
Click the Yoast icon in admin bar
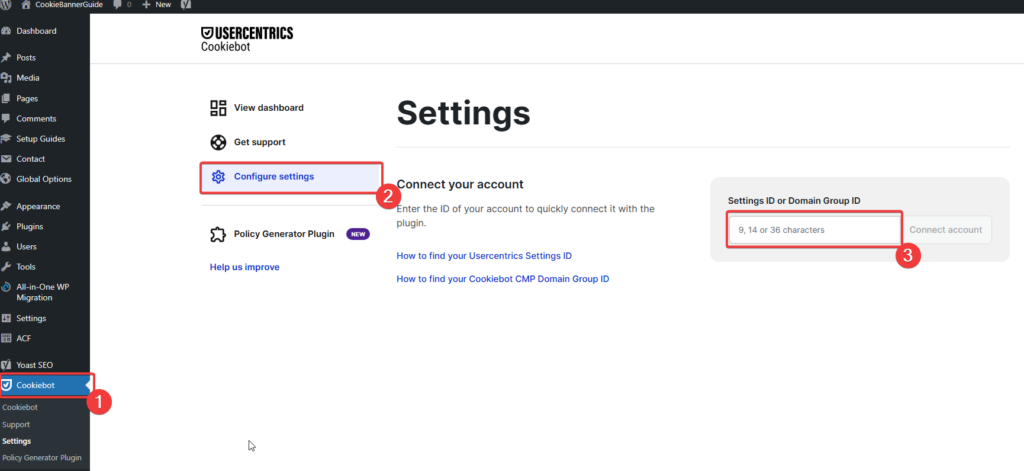[185, 4]
